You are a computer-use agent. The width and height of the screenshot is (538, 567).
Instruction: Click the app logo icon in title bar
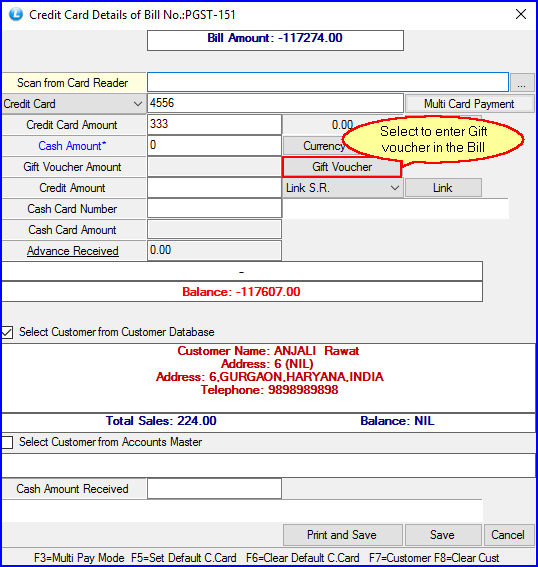tap(16, 15)
